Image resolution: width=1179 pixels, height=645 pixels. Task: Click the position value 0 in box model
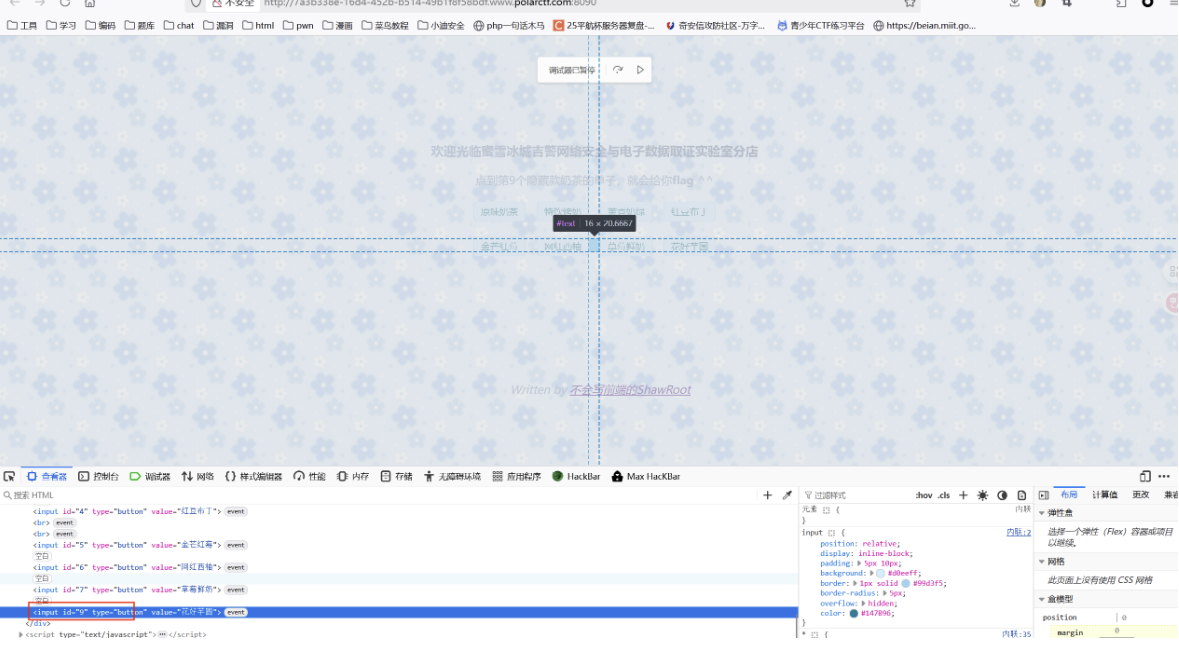pos(1124,618)
